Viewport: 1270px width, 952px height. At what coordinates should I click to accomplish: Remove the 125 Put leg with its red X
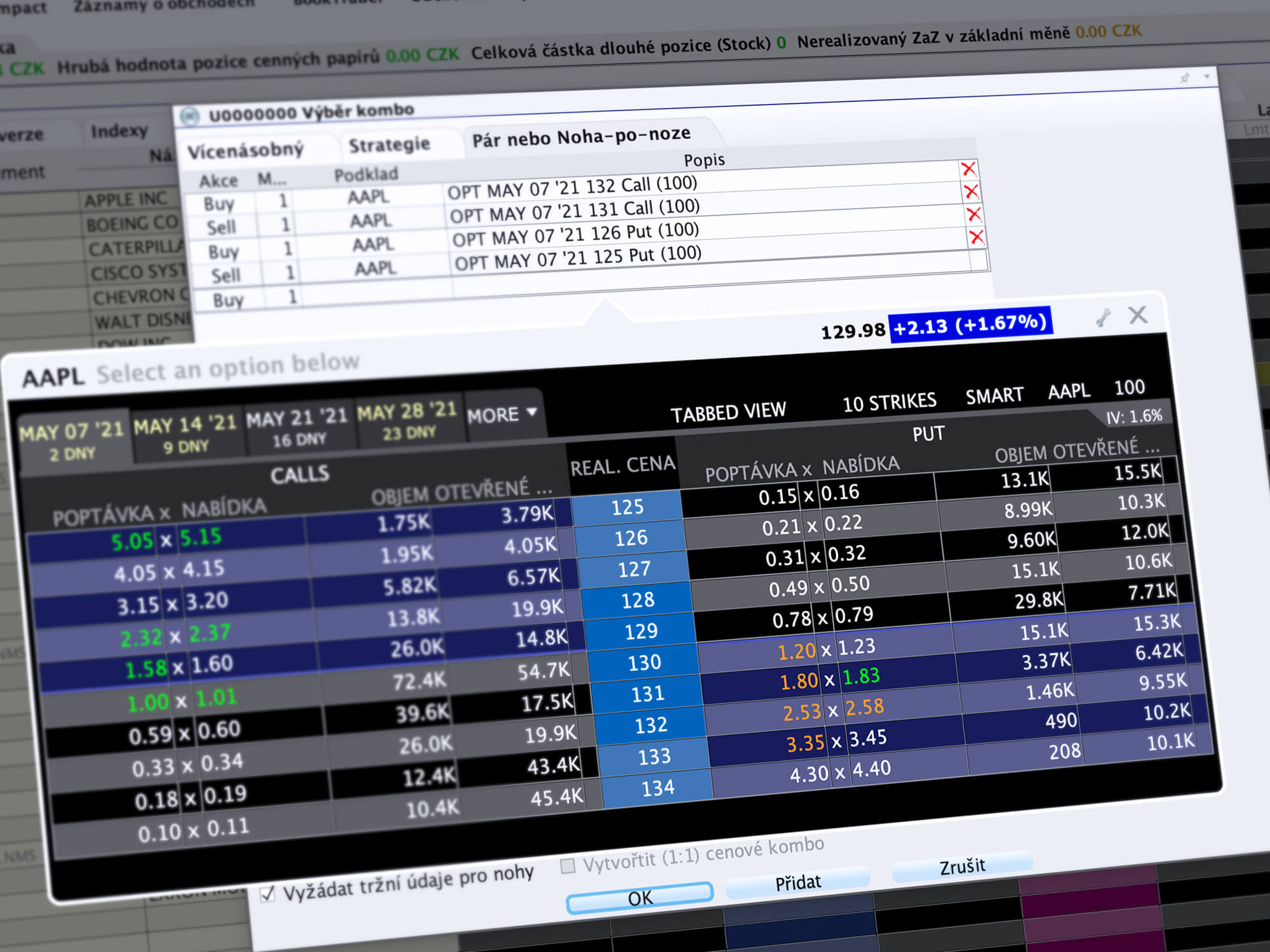click(x=977, y=237)
